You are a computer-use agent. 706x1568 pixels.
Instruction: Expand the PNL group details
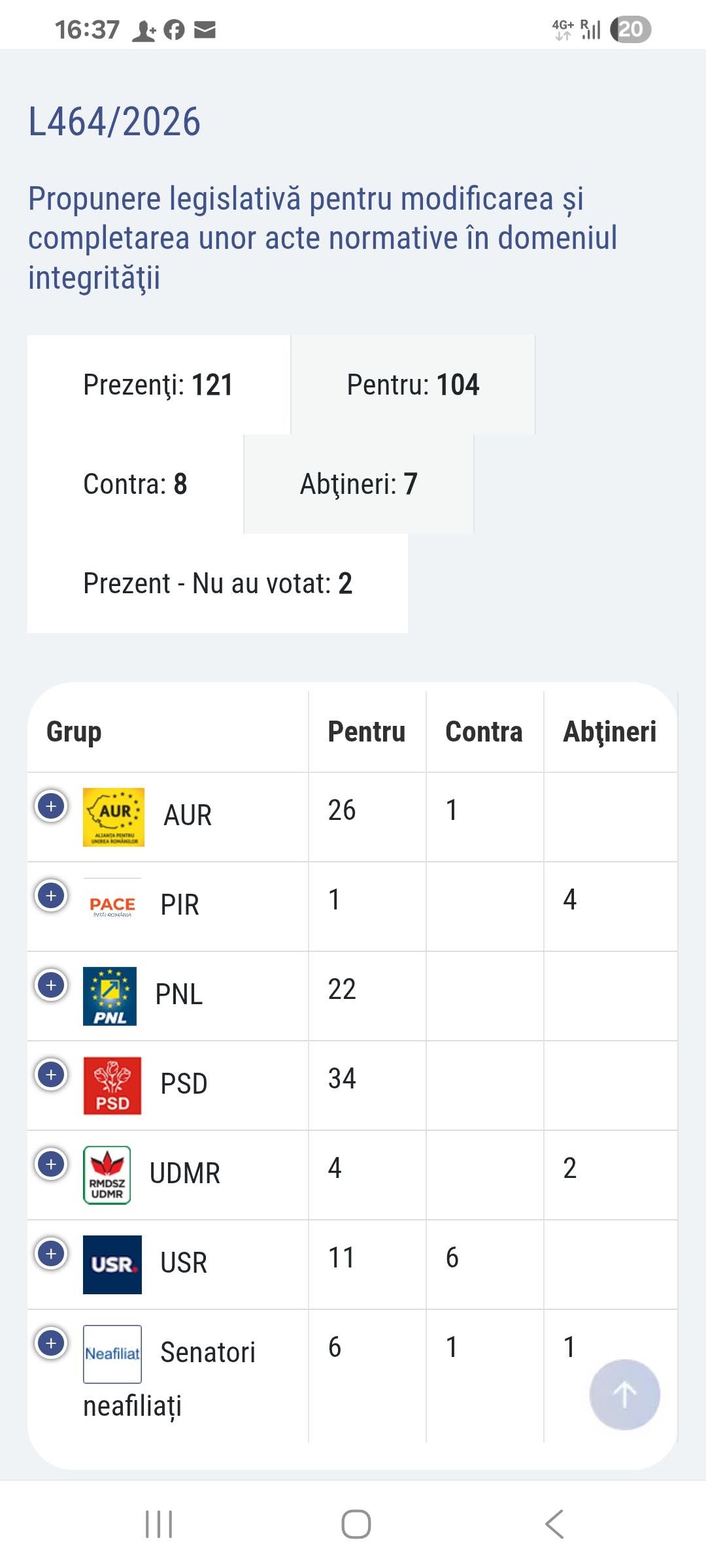click(51, 985)
